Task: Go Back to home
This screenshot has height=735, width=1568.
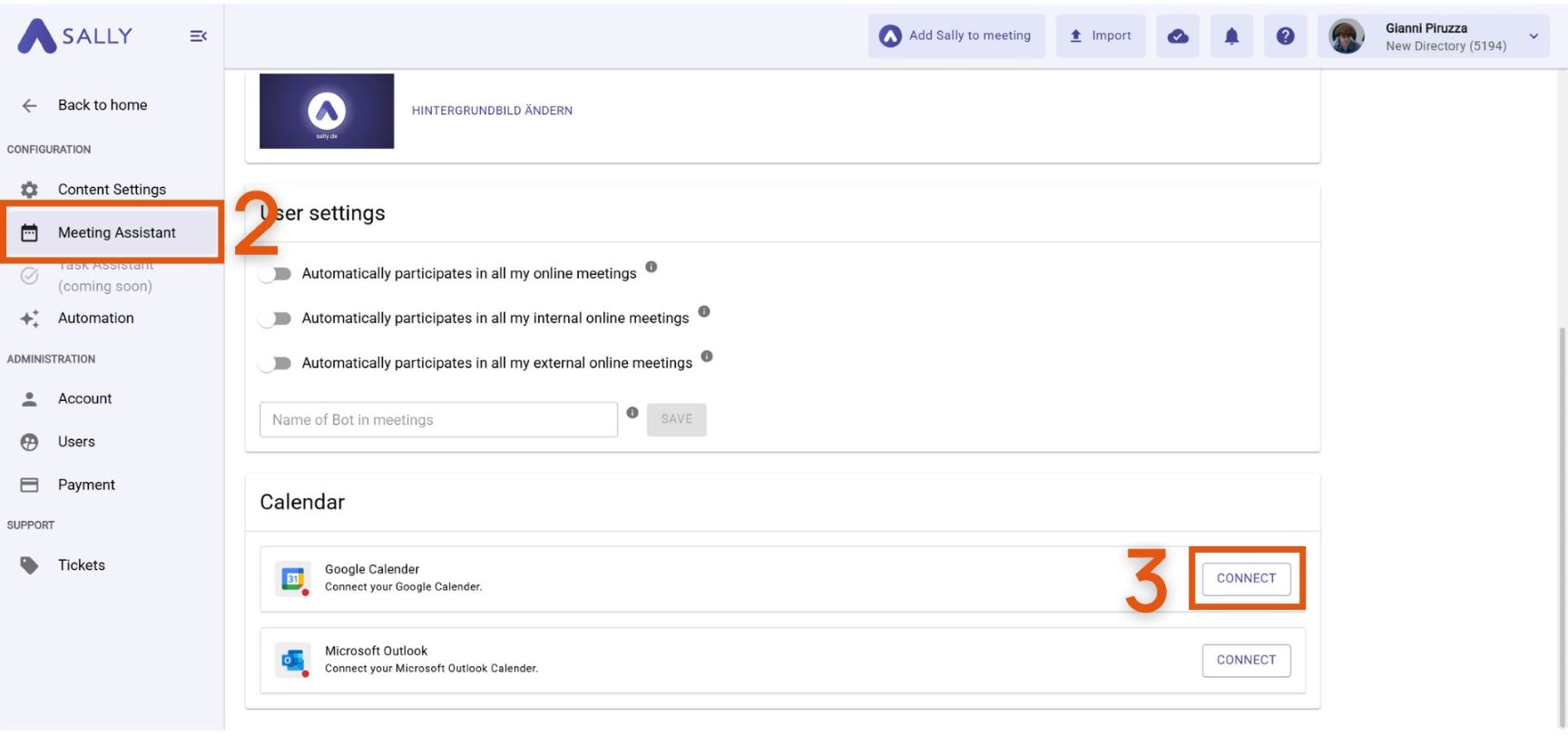Action: 103,105
